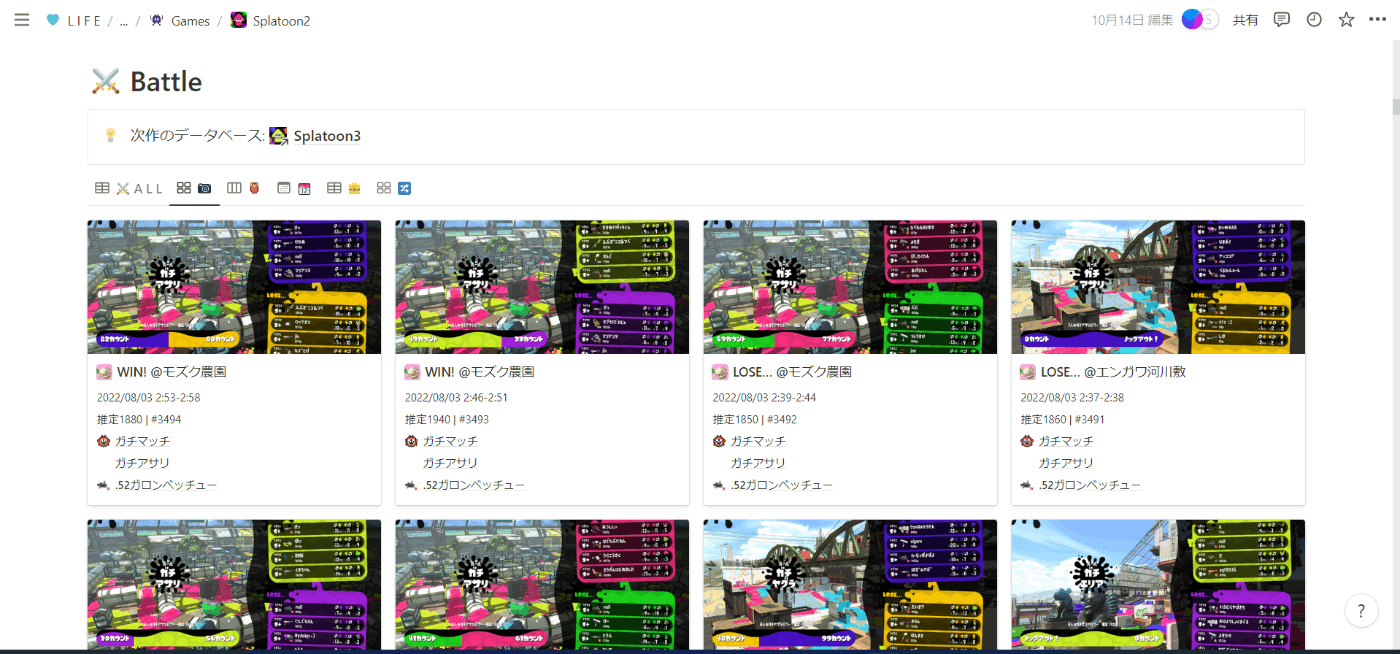The height and width of the screenshot is (654, 1400).
Task: Switch to the shuffle gallery view tab
Action: [x=394, y=188]
